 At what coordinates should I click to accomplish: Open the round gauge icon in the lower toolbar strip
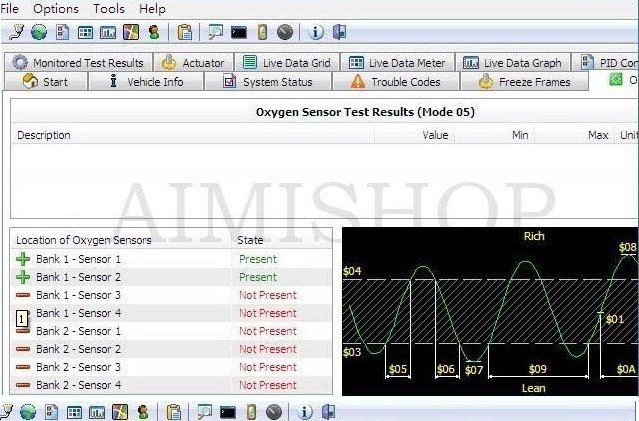[x=274, y=412]
